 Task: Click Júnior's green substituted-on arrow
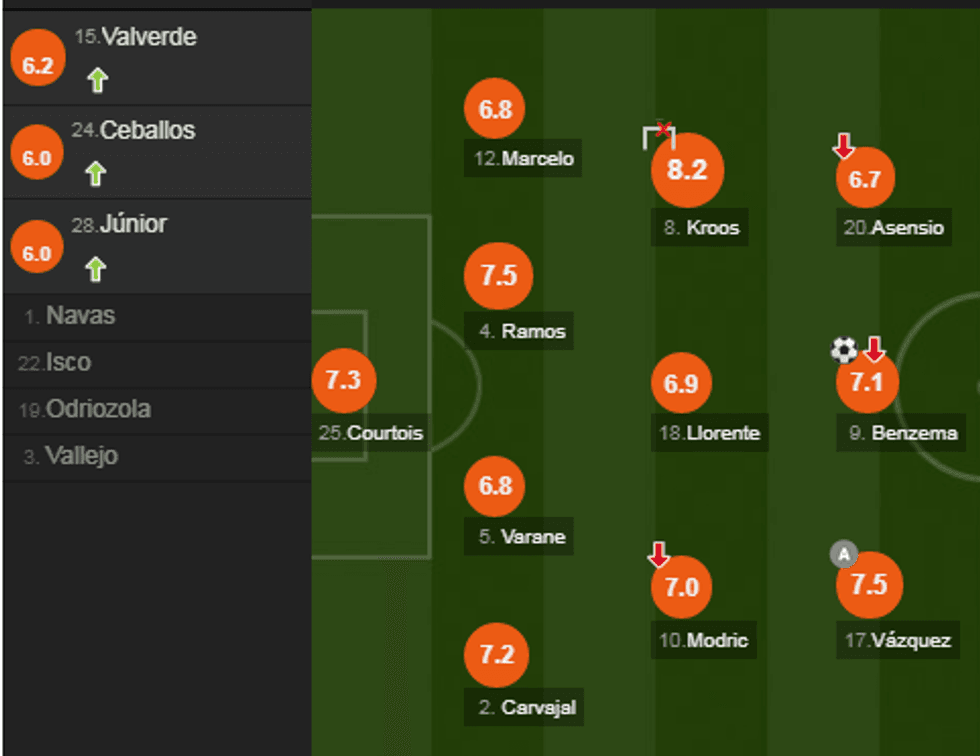click(95, 268)
